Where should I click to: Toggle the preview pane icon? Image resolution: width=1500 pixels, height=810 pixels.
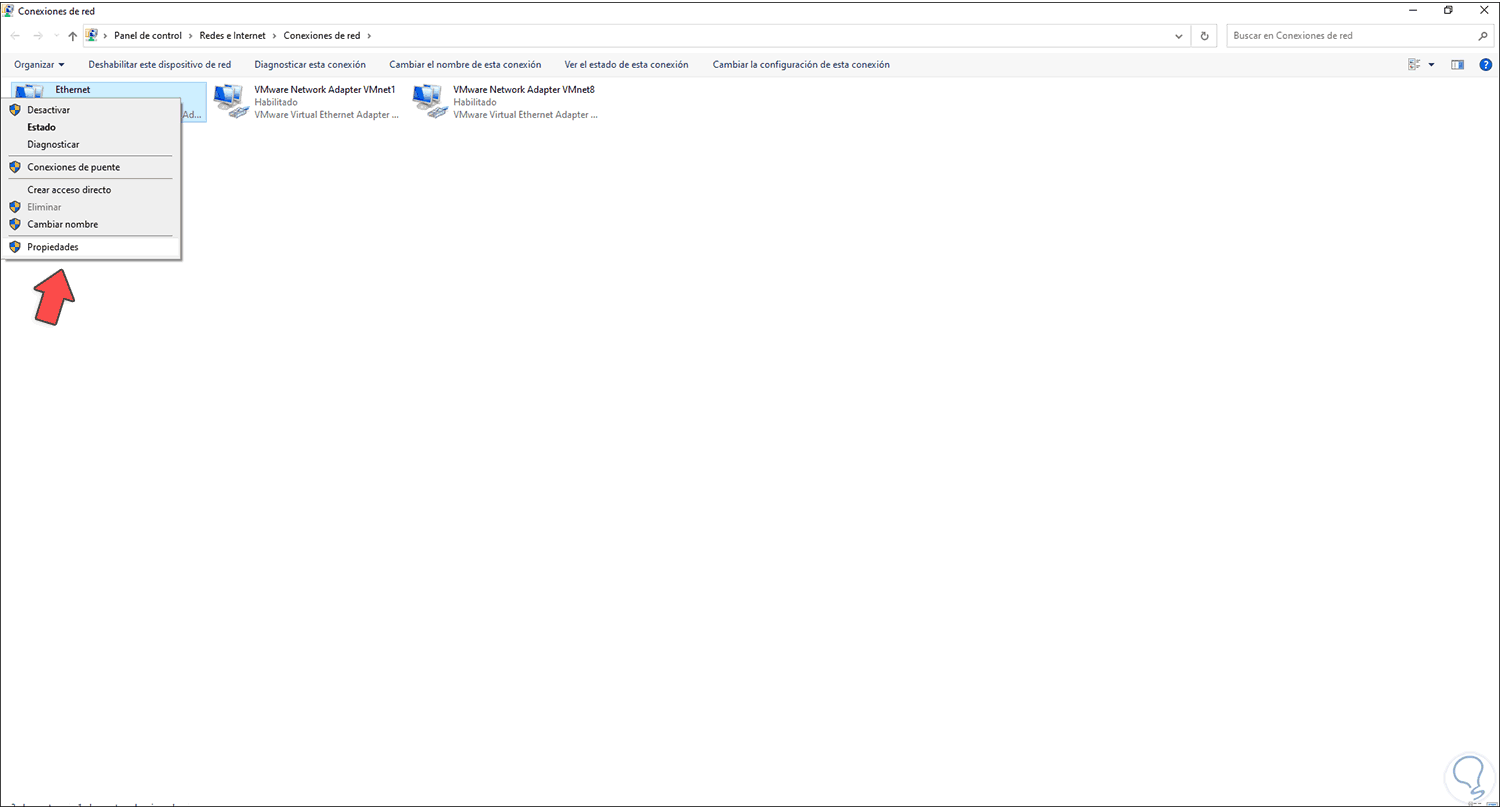(x=1458, y=64)
